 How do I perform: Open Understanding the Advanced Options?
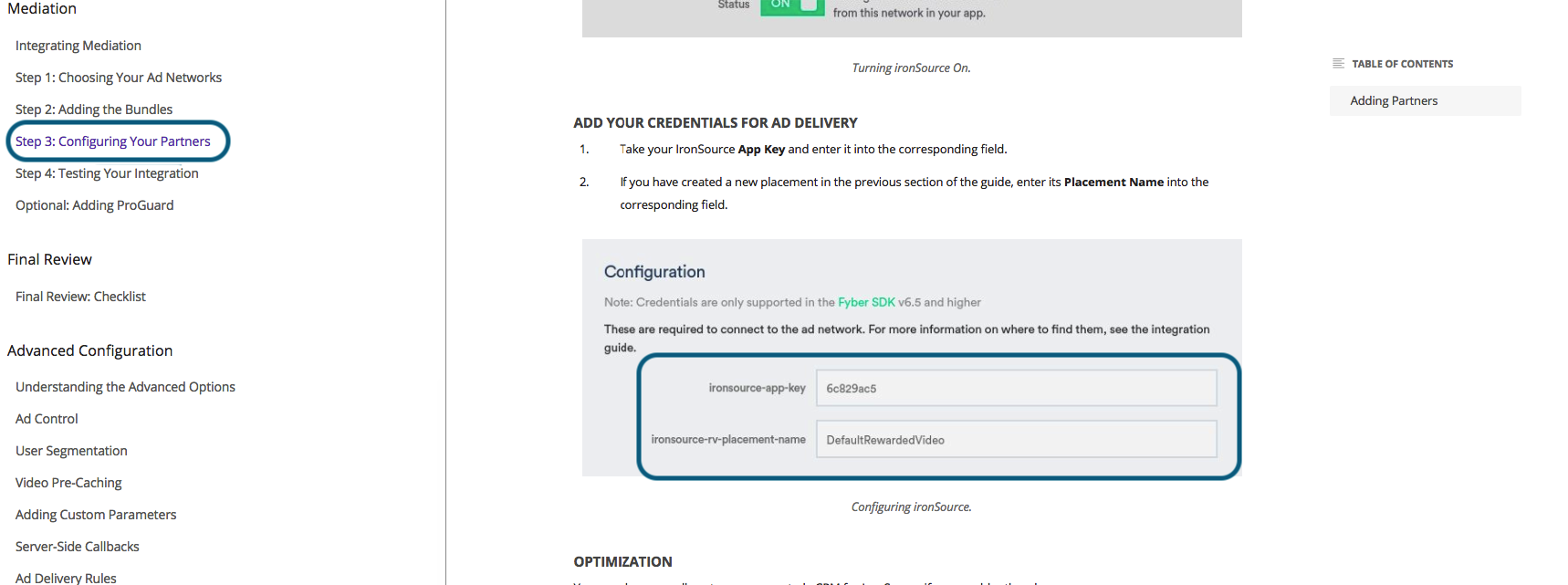(125, 387)
